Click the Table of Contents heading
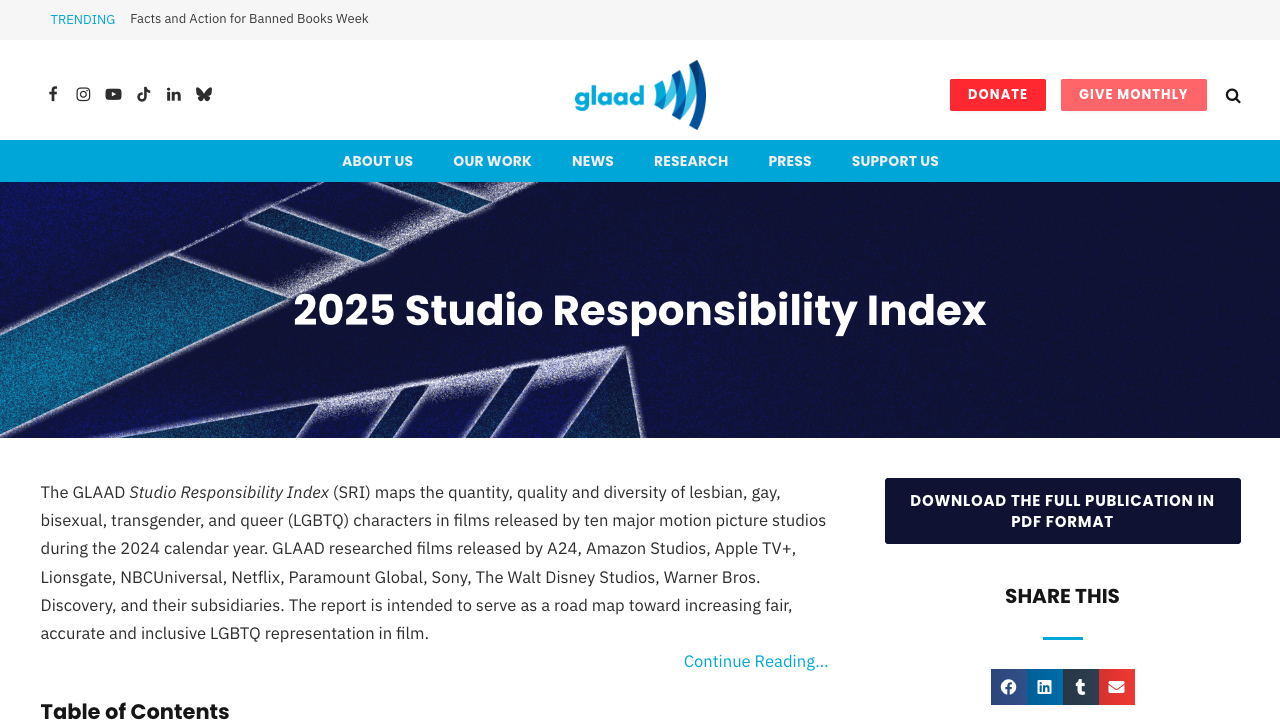 click(135, 710)
